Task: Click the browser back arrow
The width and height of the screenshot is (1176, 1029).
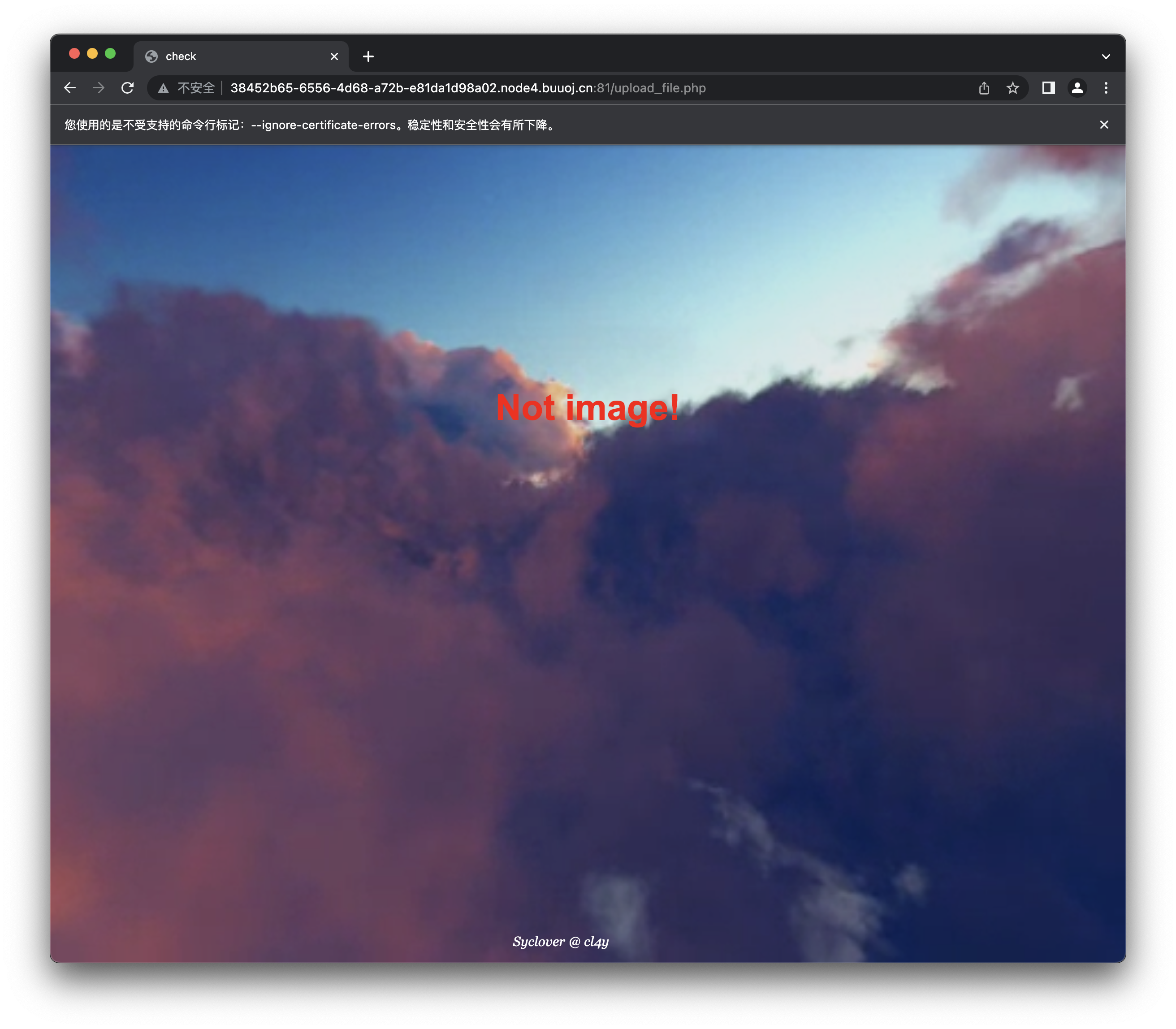Action: click(x=70, y=88)
